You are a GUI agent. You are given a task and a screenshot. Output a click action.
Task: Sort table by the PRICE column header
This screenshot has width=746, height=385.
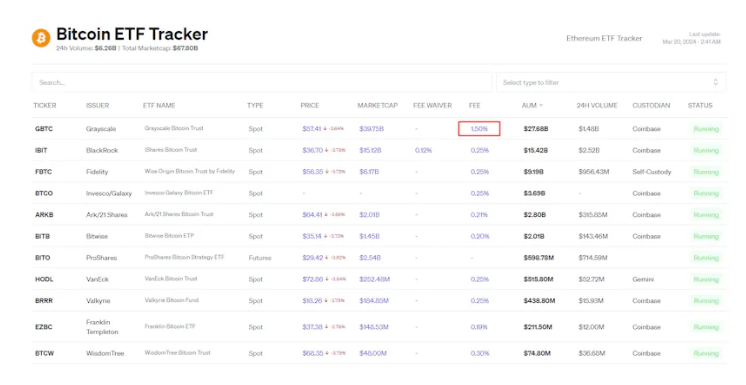[310, 106]
